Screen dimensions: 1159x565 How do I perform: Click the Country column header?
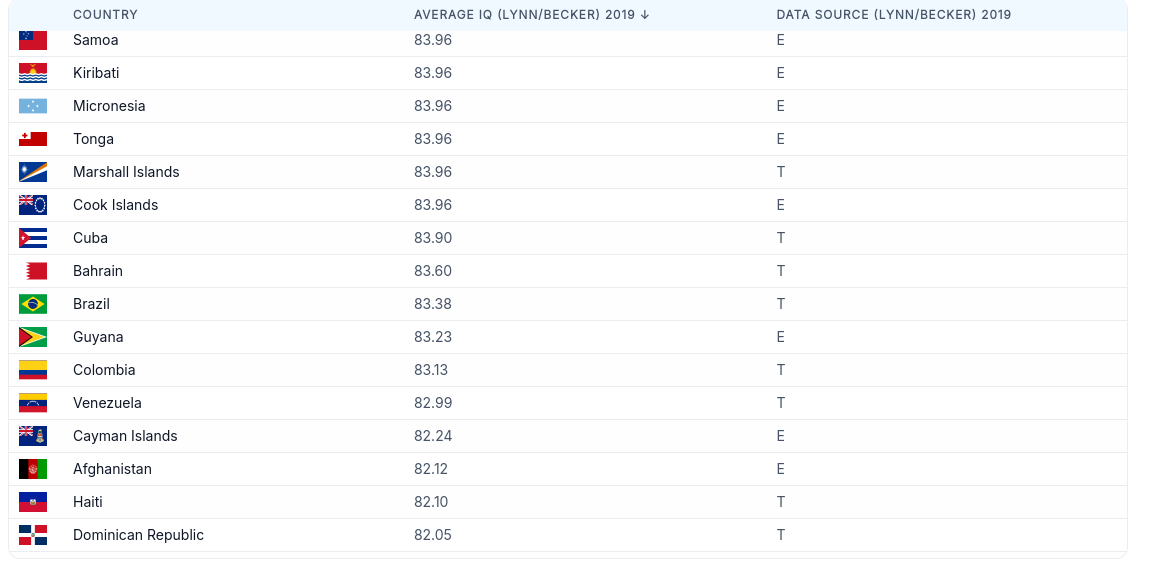click(x=105, y=15)
